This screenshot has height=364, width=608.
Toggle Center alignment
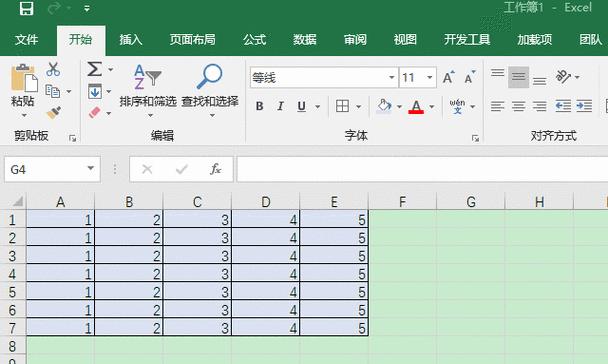(x=518, y=106)
